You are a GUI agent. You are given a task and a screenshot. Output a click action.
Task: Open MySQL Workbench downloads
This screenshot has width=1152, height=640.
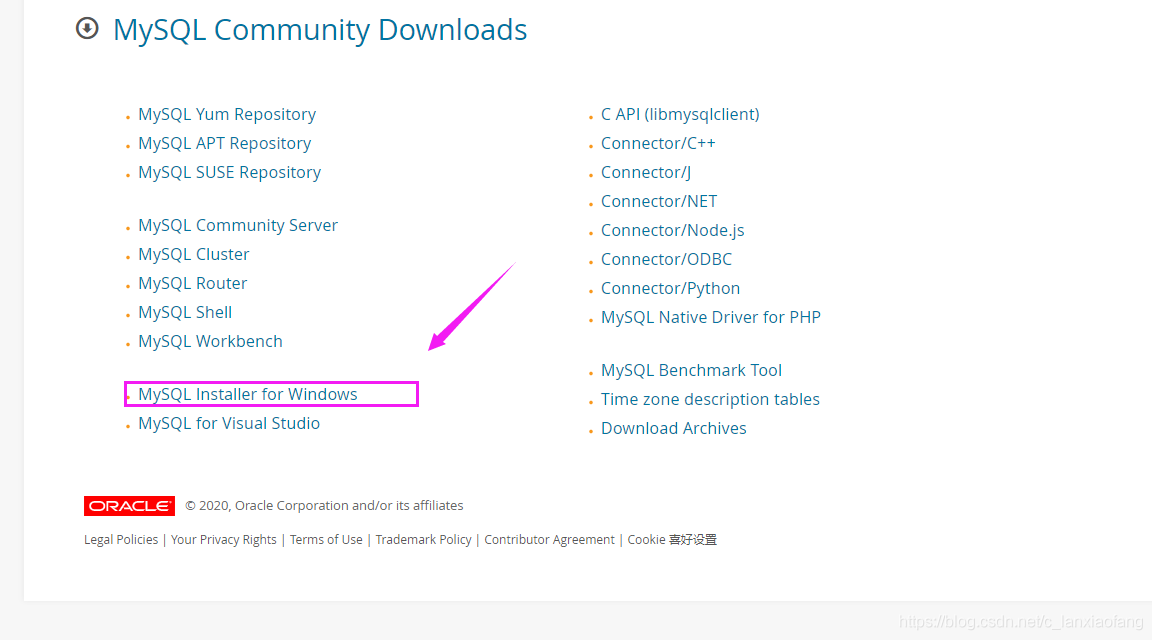210,341
